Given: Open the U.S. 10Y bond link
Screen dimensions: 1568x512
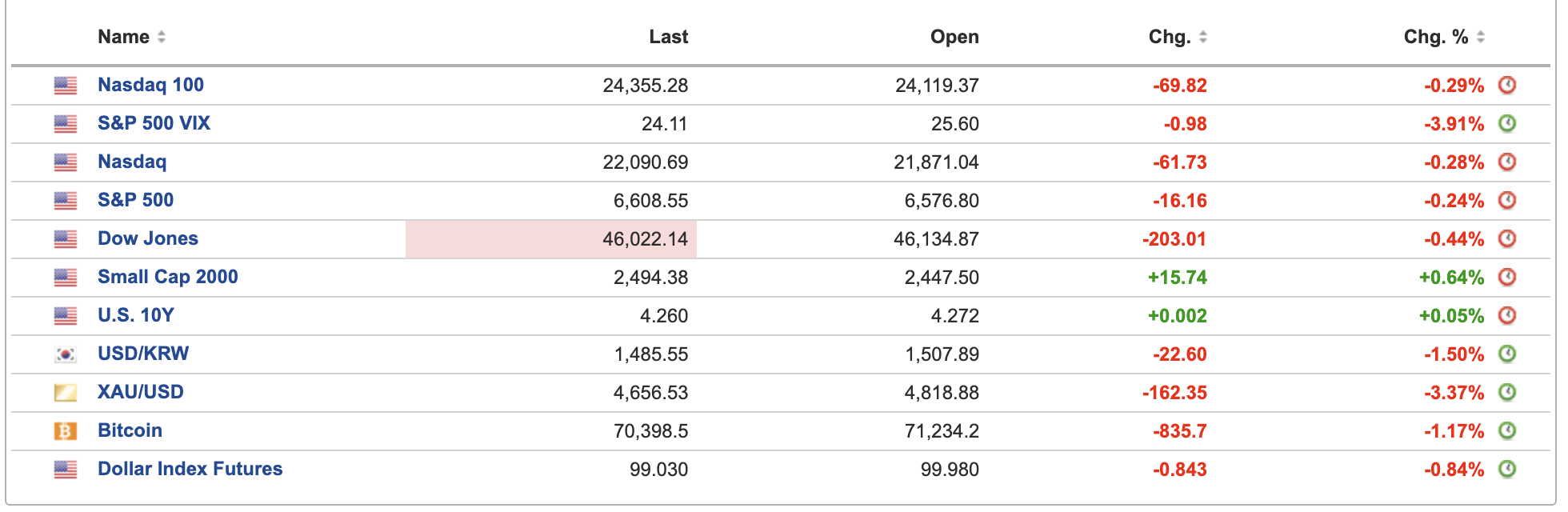Looking at the screenshot, I should pos(135,315).
